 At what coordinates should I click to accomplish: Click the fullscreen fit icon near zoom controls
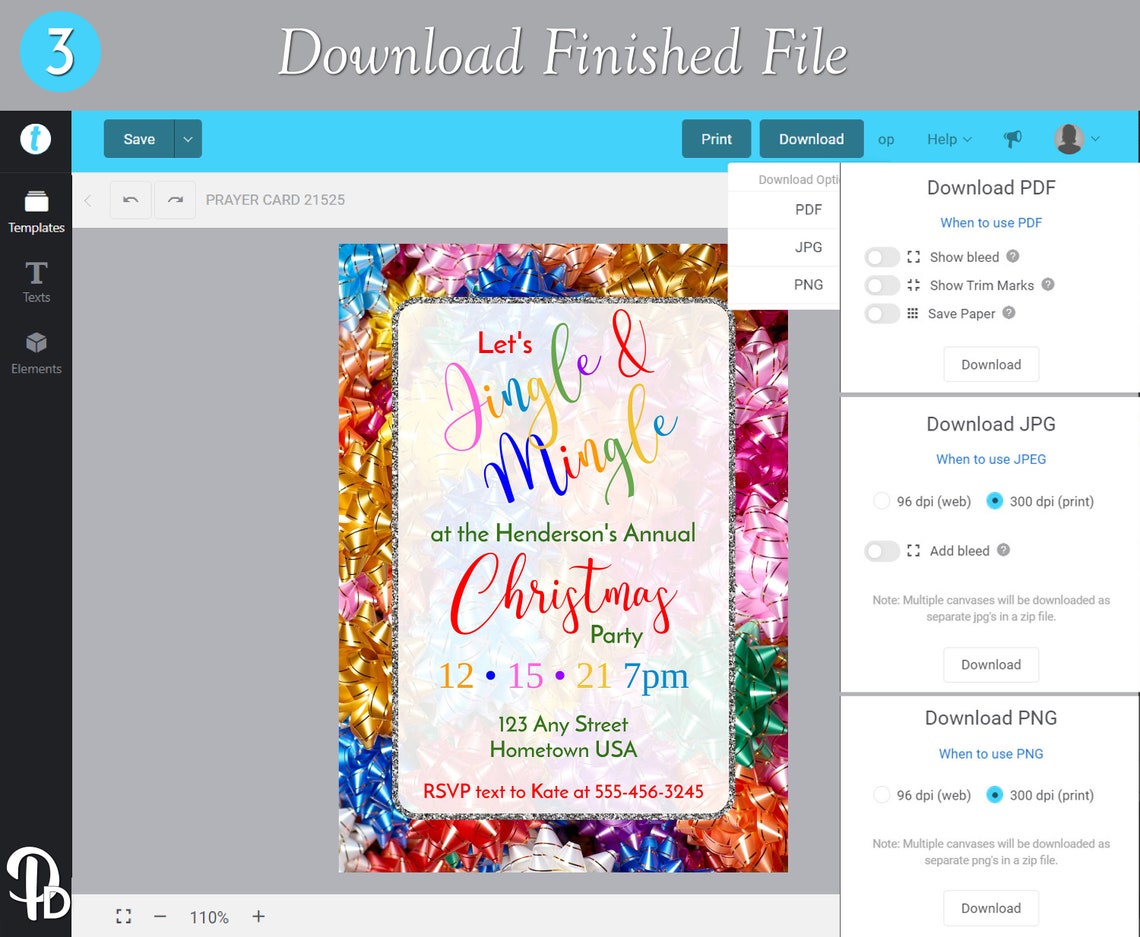(x=123, y=916)
